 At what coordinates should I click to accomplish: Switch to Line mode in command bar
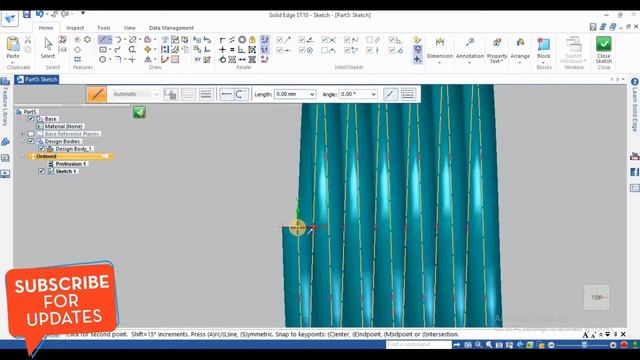[x=226, y=94]
